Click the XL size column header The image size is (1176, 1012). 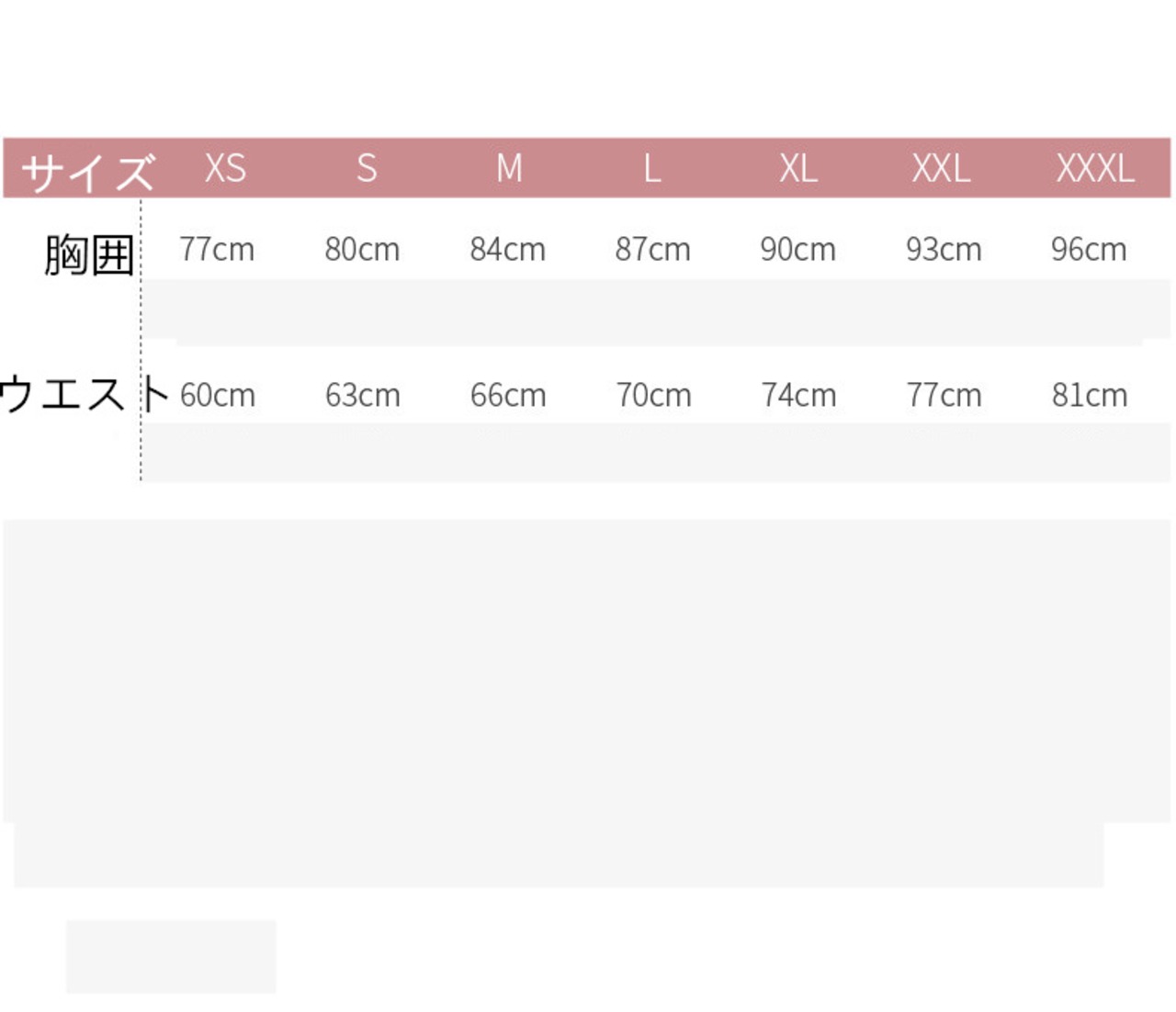pyautogui.click(x=797, y=168)
